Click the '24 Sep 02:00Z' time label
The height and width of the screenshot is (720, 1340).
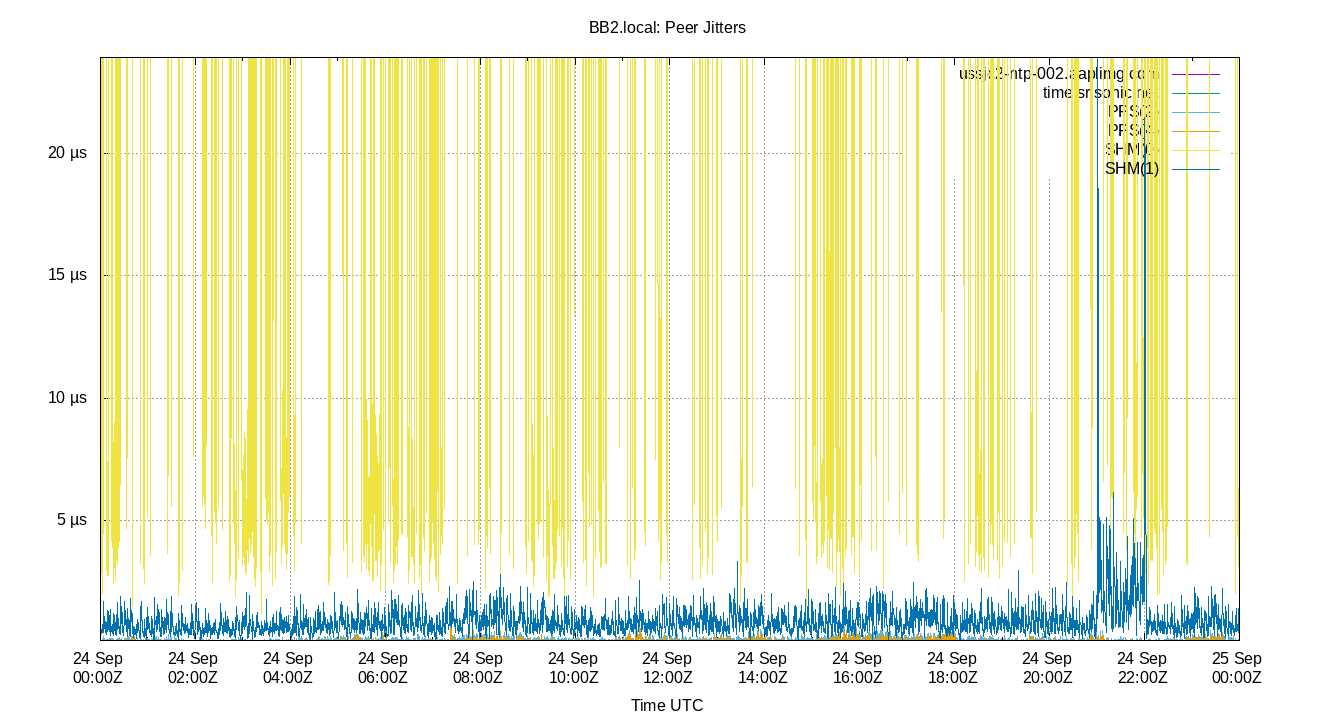pyautogui.click(x=193, y=668)
